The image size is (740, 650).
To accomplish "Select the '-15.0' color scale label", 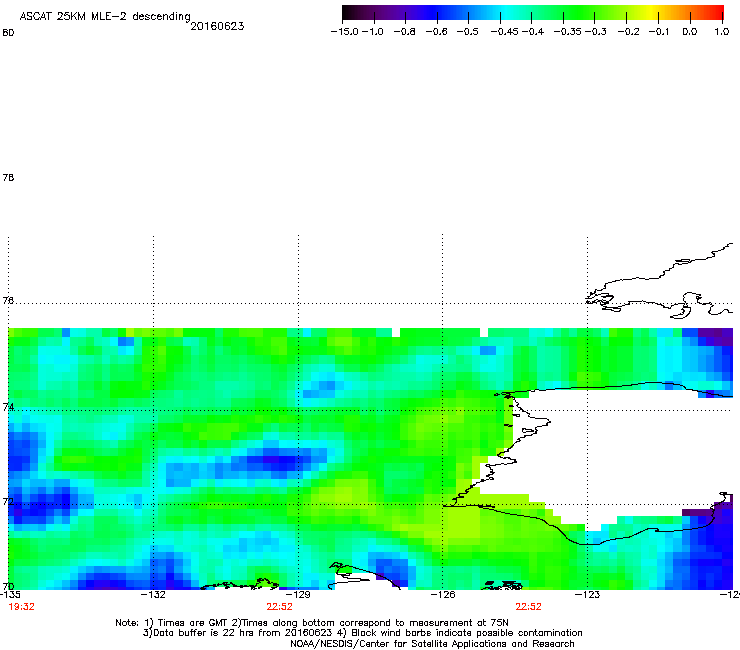I will tap(345, 32).
